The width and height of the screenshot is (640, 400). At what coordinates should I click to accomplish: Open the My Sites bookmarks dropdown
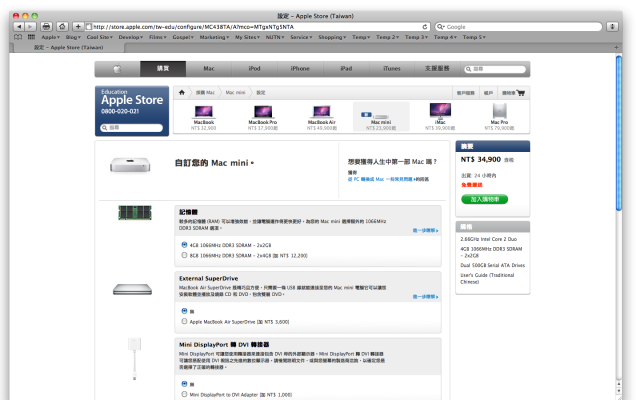tap(248, 37)
